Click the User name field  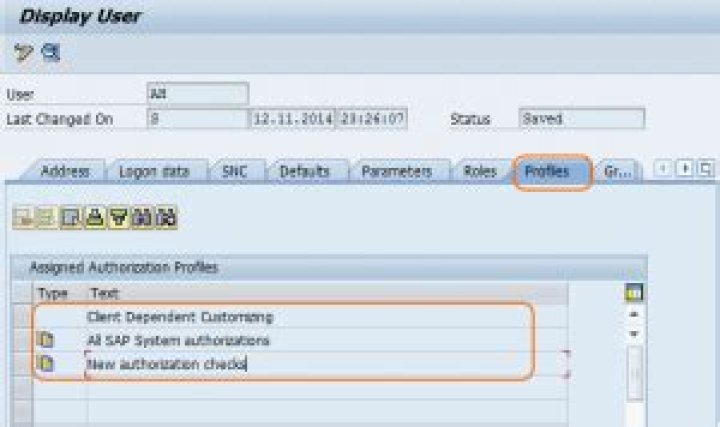coord(196,94)
